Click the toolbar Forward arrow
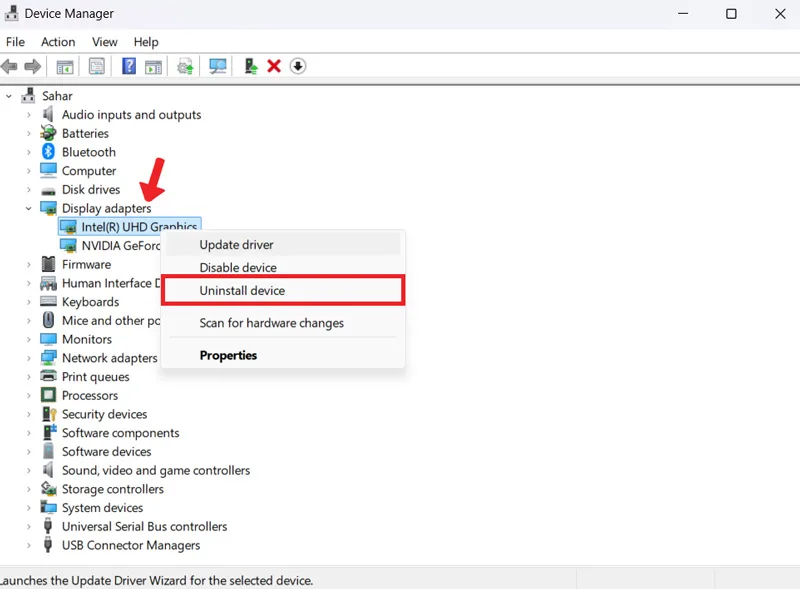This screenshot has width=800, height=589. pos(33,66)
